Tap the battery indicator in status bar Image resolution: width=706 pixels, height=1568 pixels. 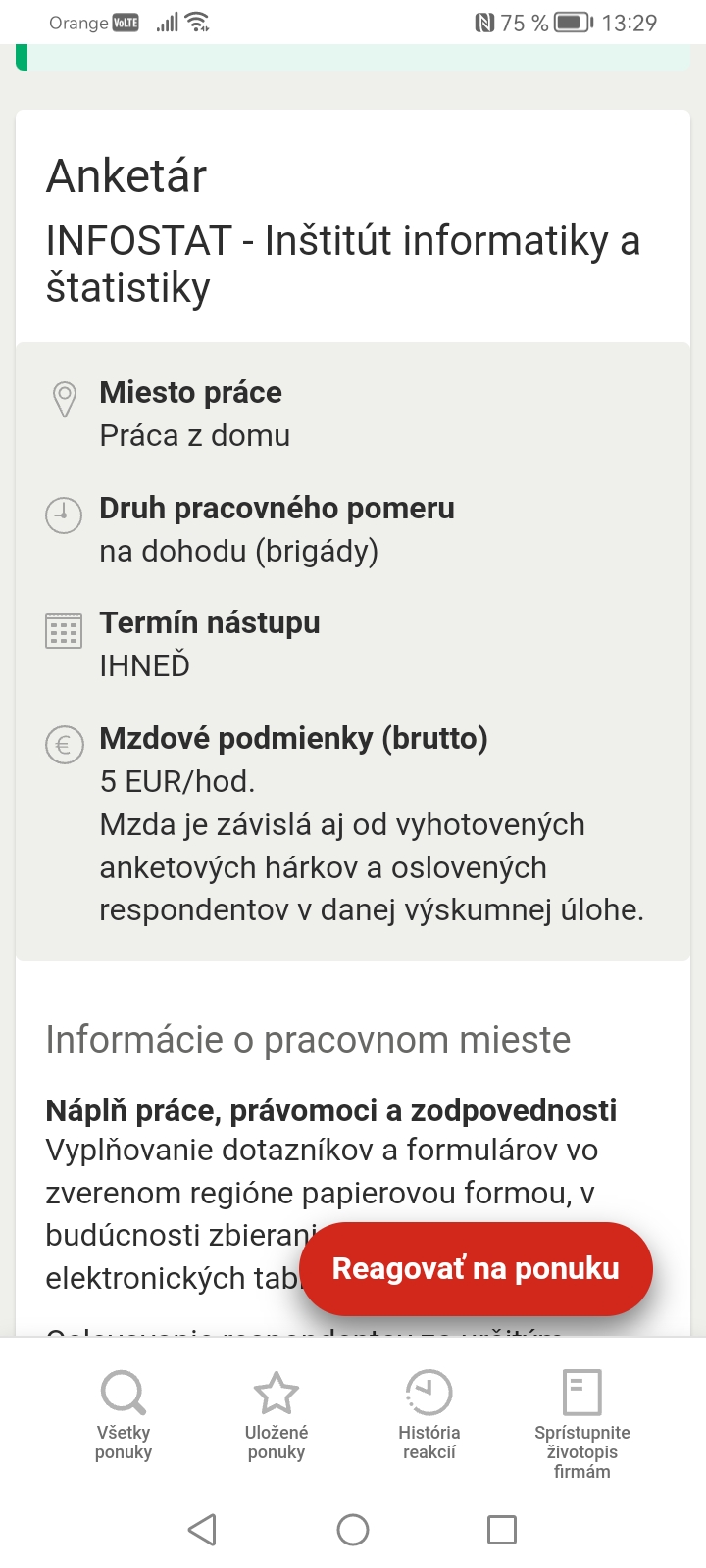click(574, 23)
